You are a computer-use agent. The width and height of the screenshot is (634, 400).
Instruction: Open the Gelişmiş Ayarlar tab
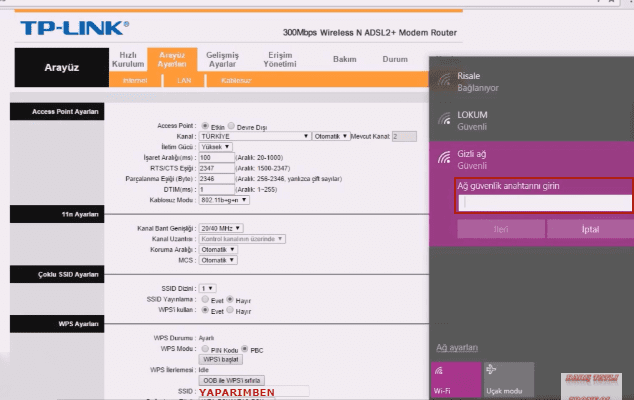click(x=222, y=59)
